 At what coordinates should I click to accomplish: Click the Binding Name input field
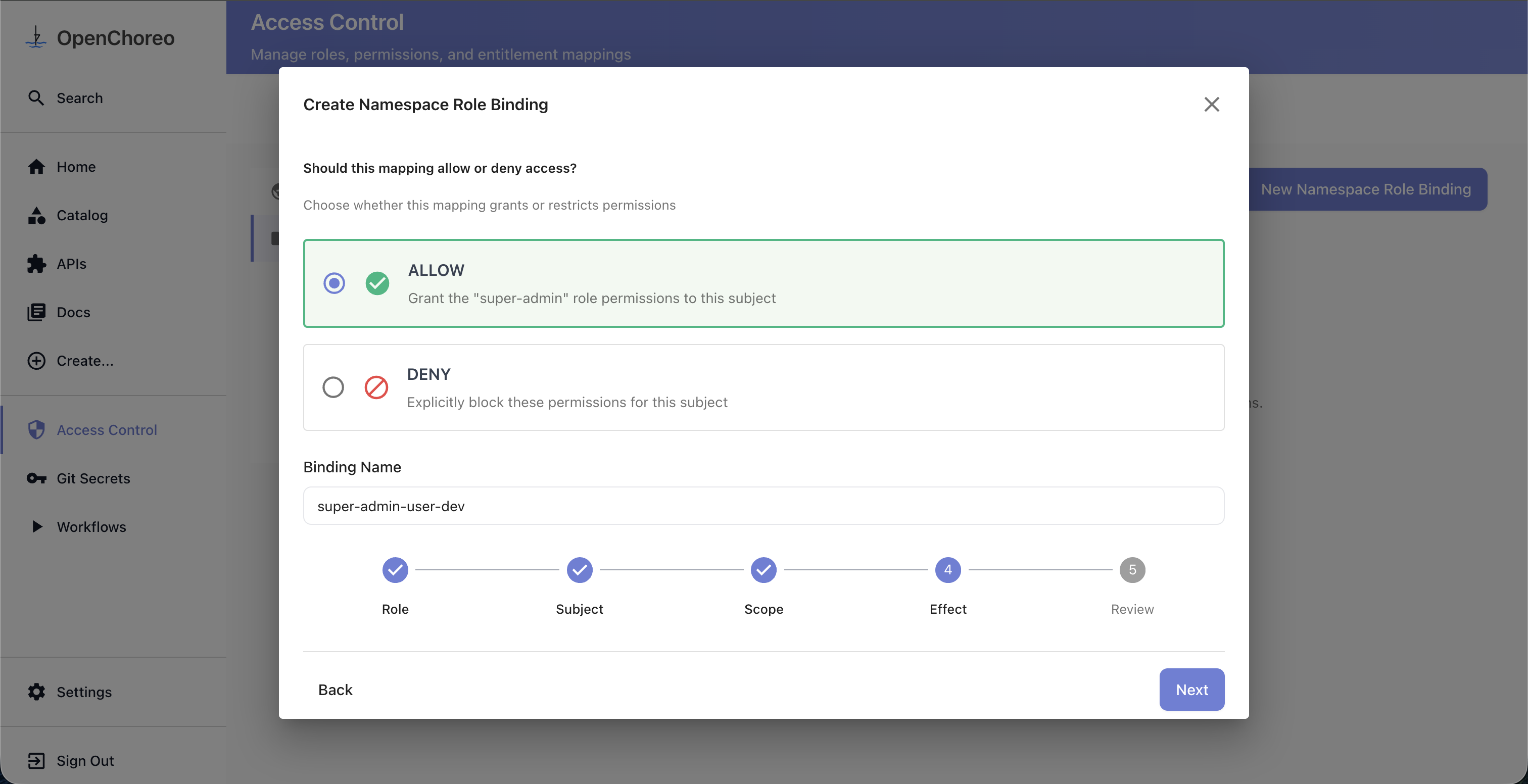pyautogui.click(x=763, y=506)
